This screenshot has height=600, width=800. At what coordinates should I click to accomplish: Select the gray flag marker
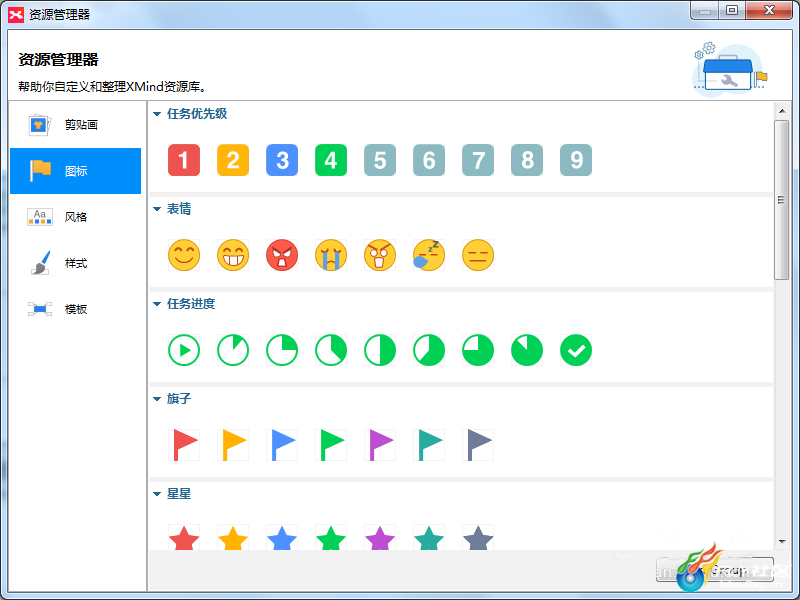pos(478,445)
